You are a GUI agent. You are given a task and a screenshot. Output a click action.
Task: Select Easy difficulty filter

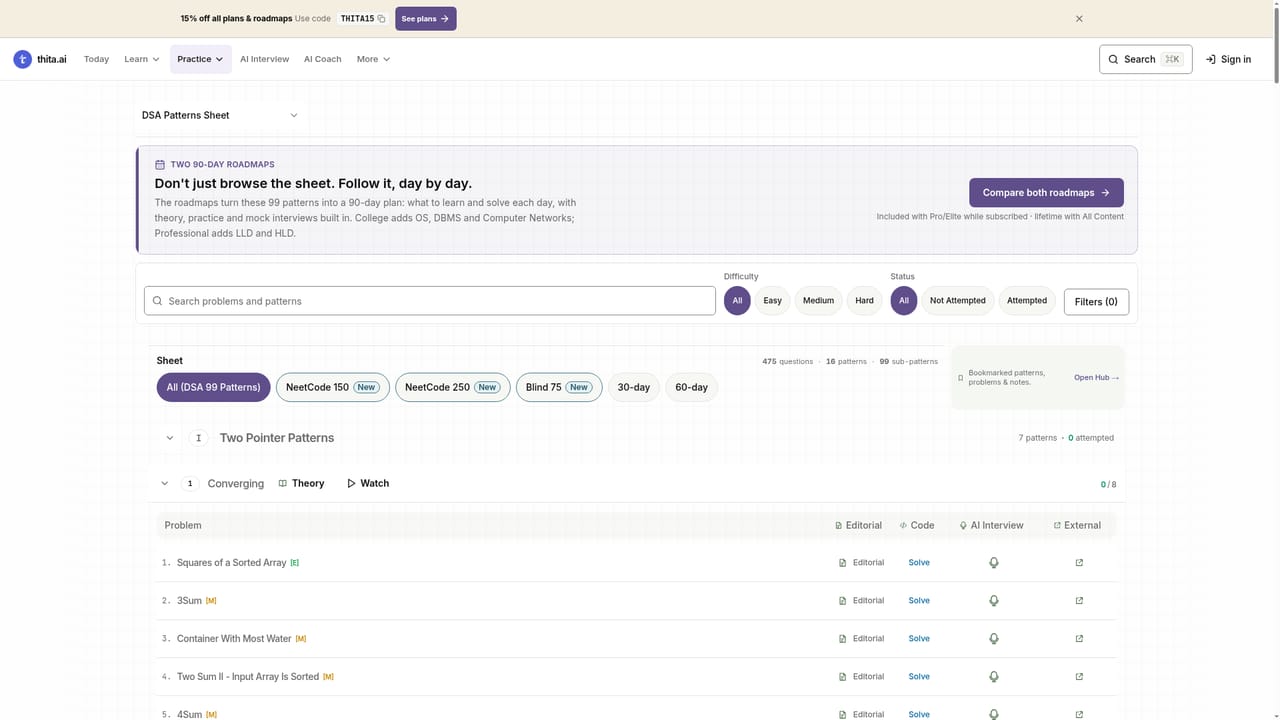pyautogui.click(x=773, y=301)
